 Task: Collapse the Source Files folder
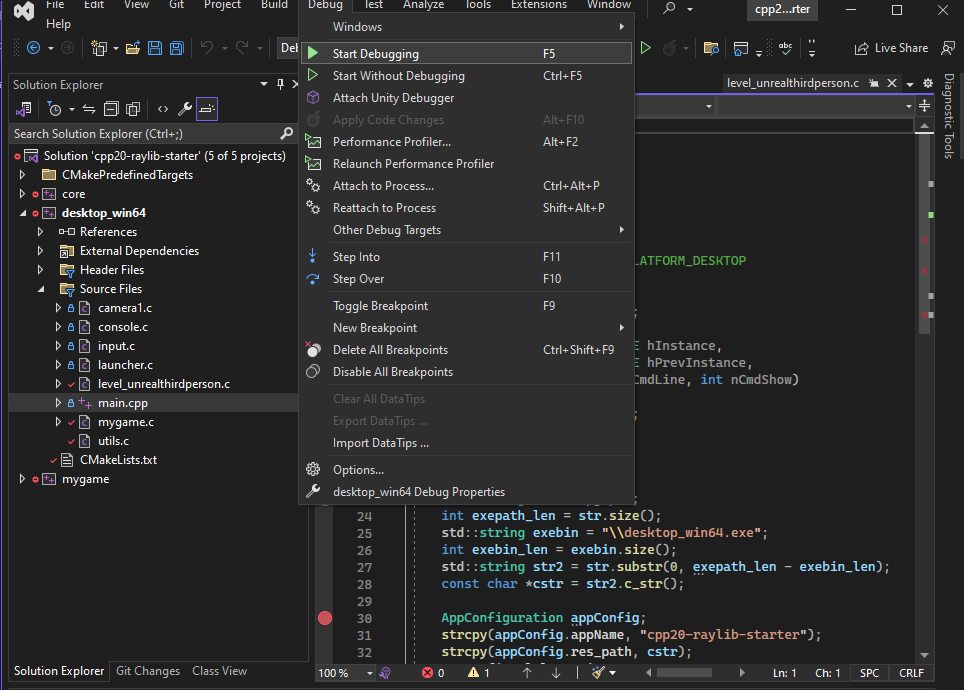coord(41,288)
